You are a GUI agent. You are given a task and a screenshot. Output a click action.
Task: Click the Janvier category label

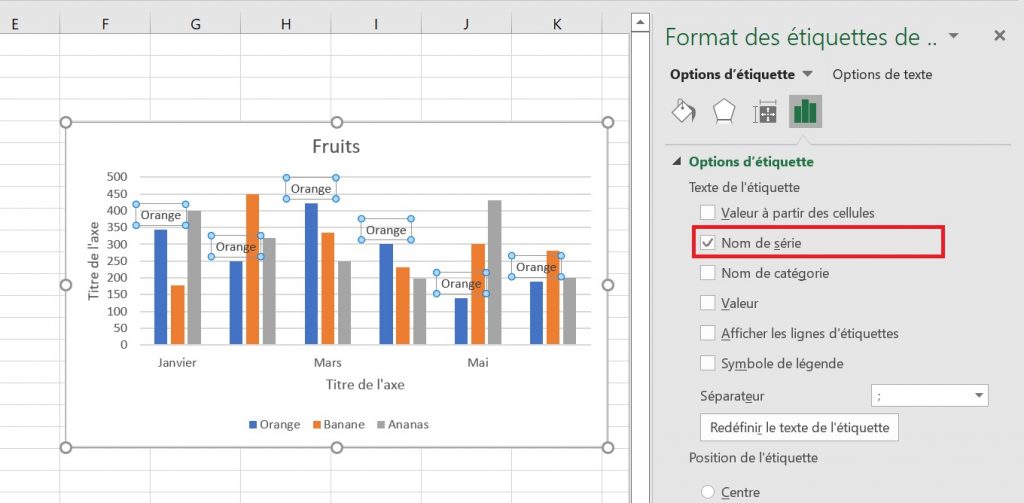click(177, 363)
